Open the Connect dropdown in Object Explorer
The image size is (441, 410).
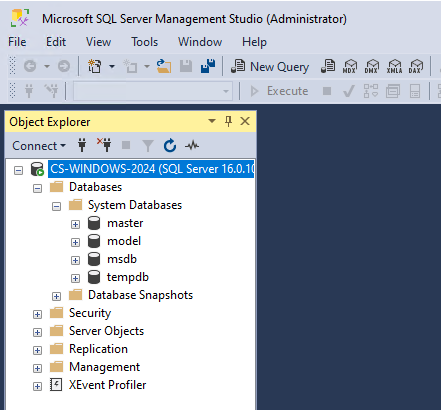click(39, 146)
